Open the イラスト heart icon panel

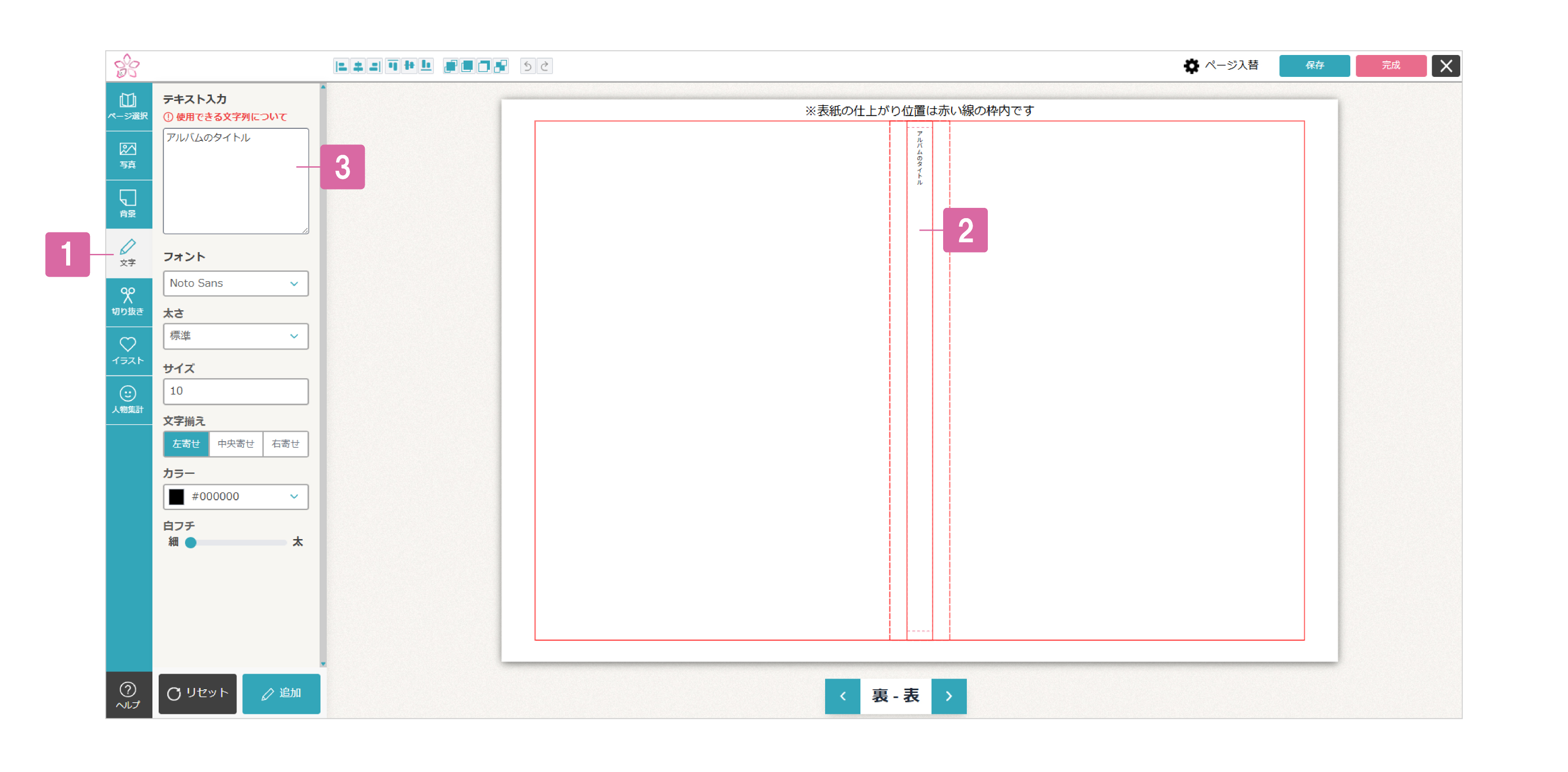pos(128,351)
